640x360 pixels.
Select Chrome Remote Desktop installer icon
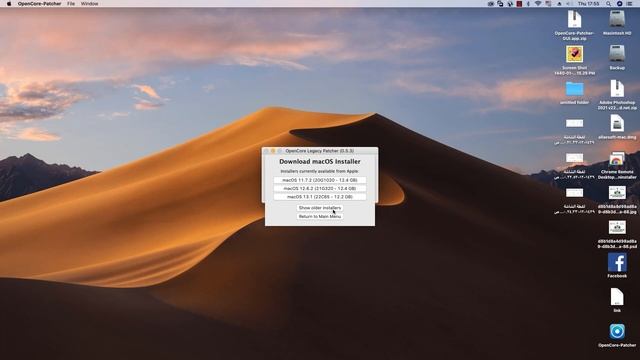point(617,158)
